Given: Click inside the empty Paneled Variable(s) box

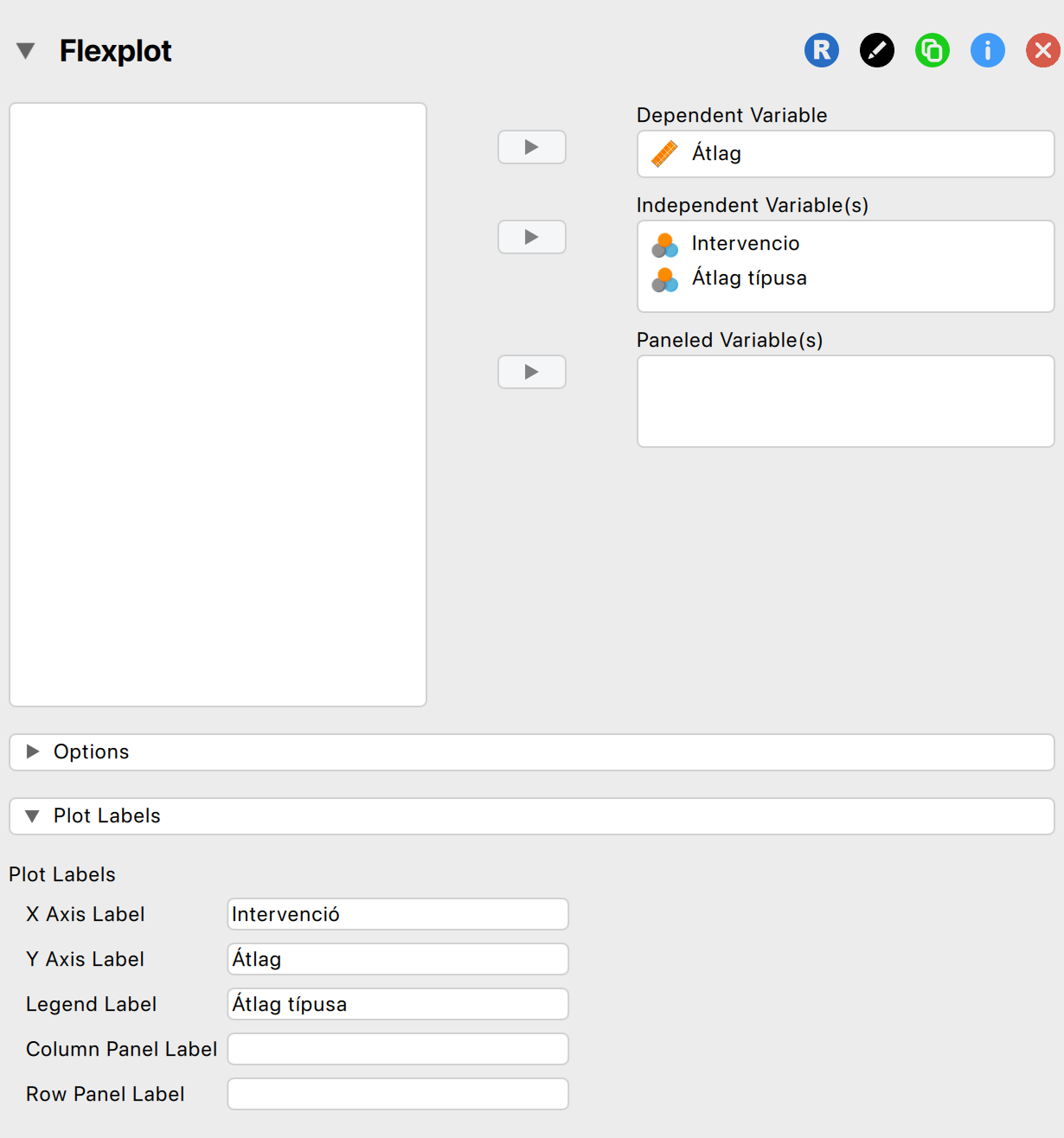Looking at the screenshot, I should pyautogui.click(x=845, y=401).
